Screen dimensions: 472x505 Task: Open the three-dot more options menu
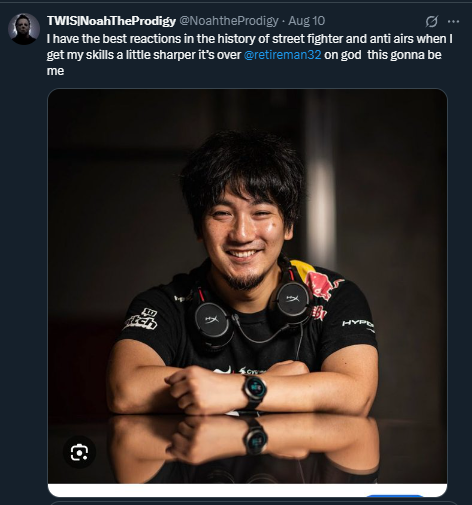453,21
